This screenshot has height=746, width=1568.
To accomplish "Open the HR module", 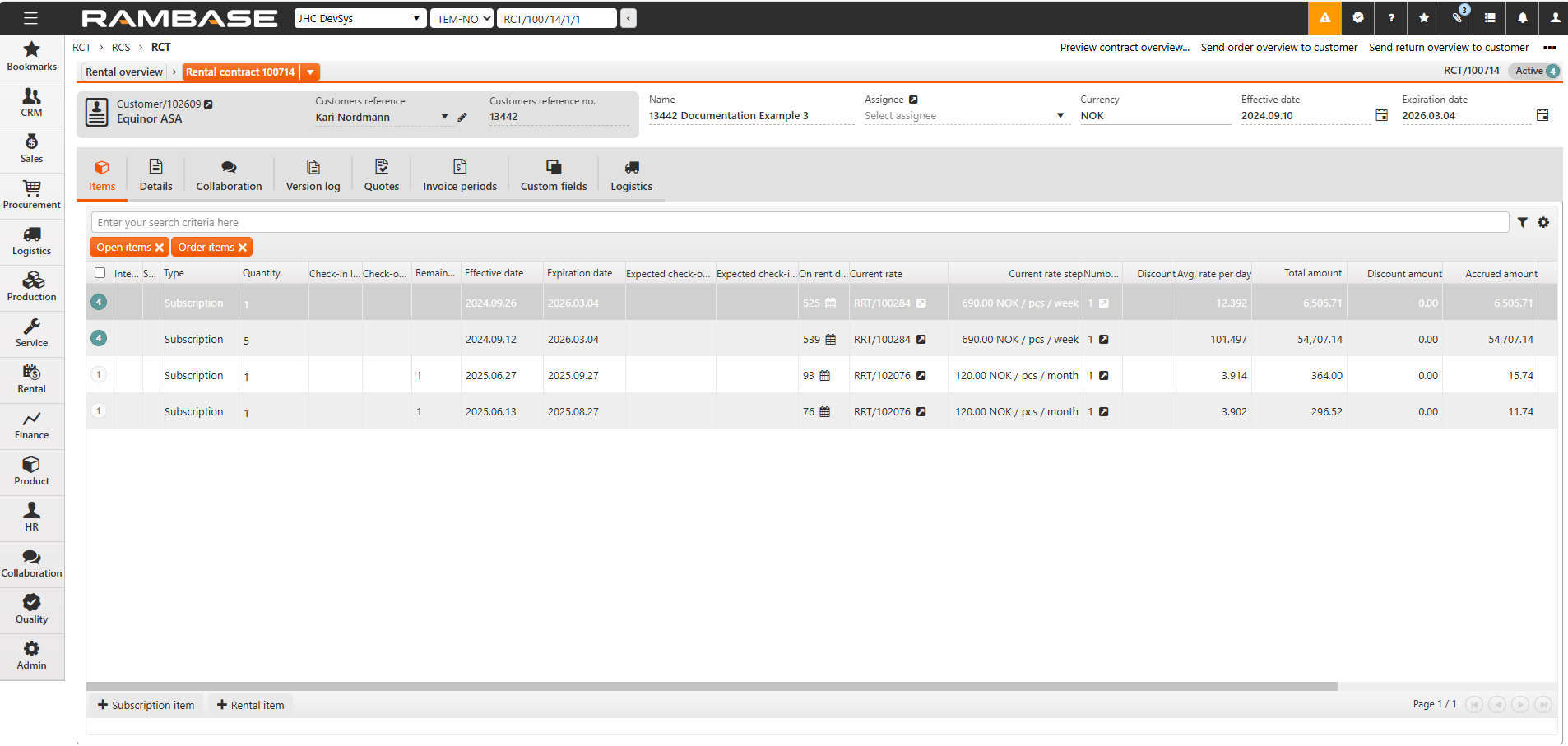I will pos(32,517).
